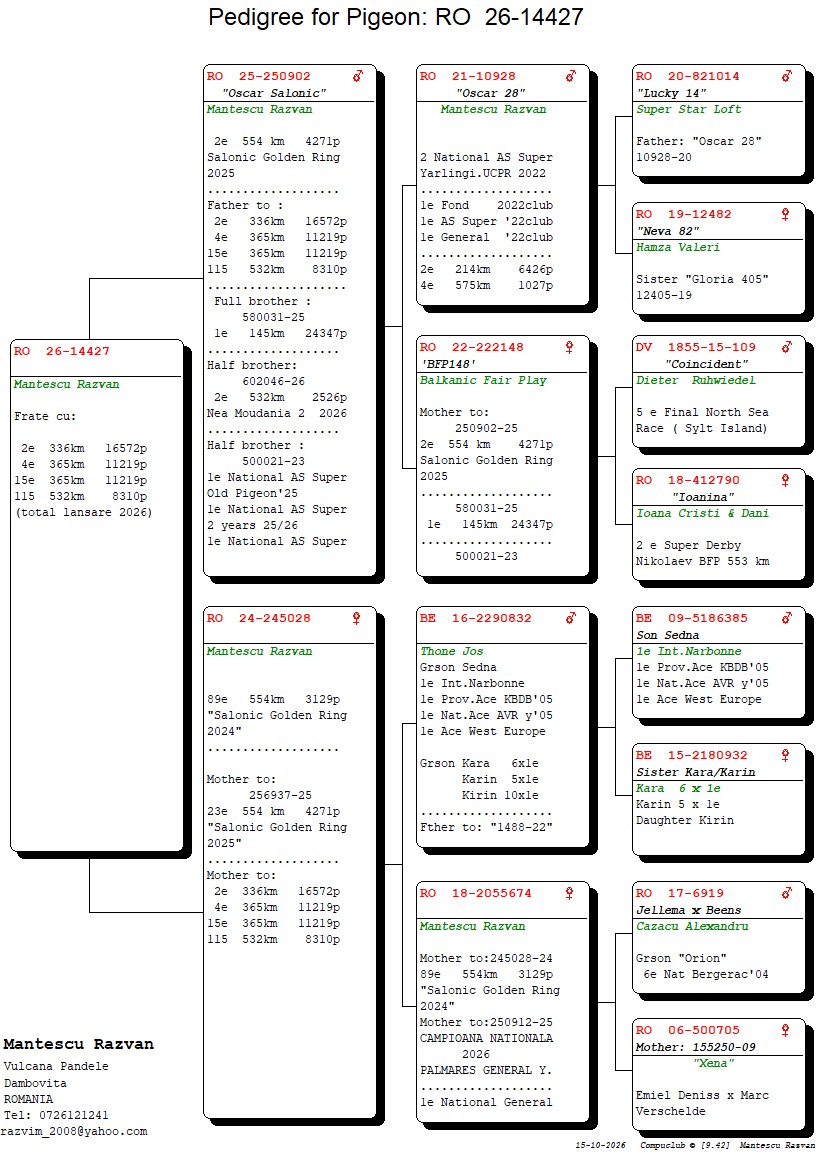Click the male symbol on RO 25-250902 box

pyautogui.click(x=358, y=76)
